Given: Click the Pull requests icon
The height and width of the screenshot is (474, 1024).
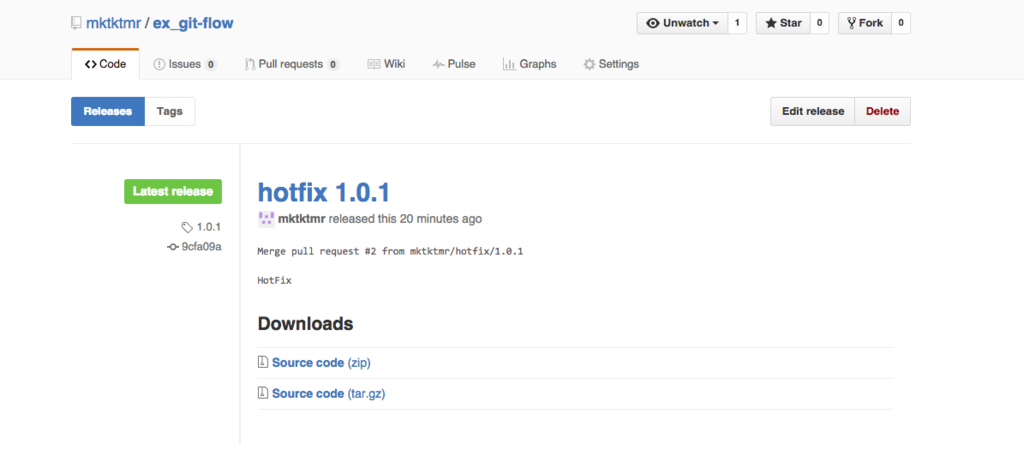Looking at the screenshot, I should point(249,64).
